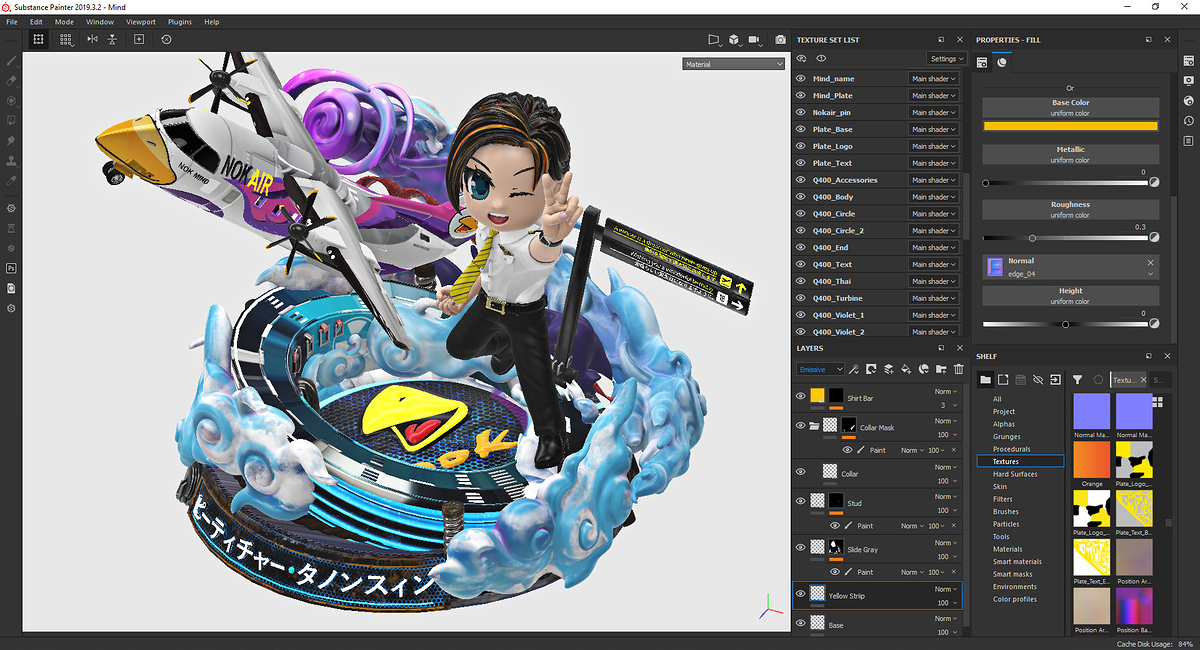Add a fill layer with bucket icon
The height and width of the screenshot is (650, 1200).
(906, 369)
